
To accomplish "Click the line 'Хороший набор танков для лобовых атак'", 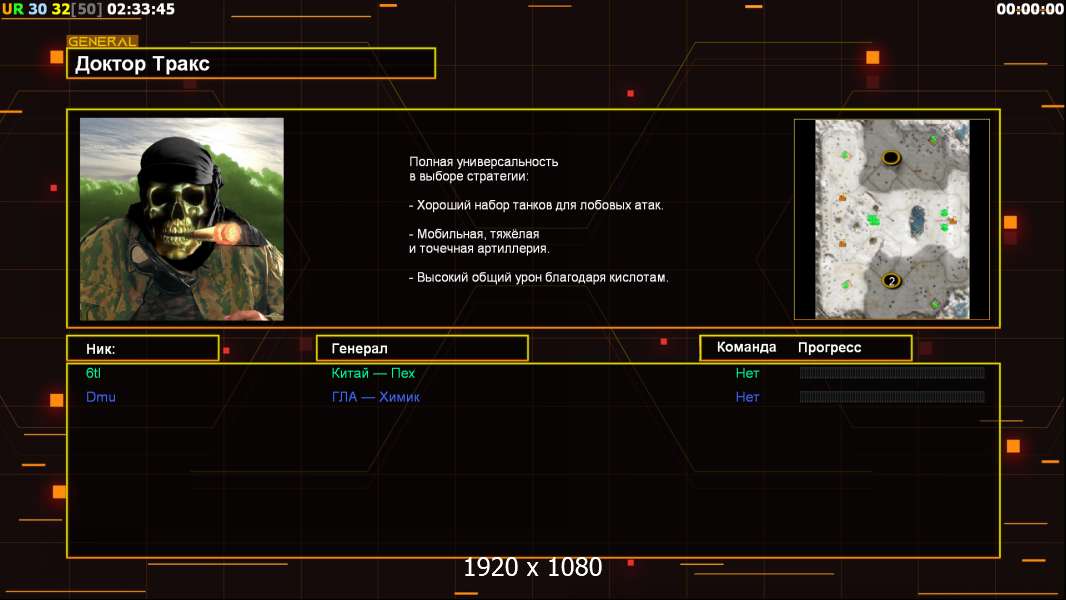I will (536, 205).
